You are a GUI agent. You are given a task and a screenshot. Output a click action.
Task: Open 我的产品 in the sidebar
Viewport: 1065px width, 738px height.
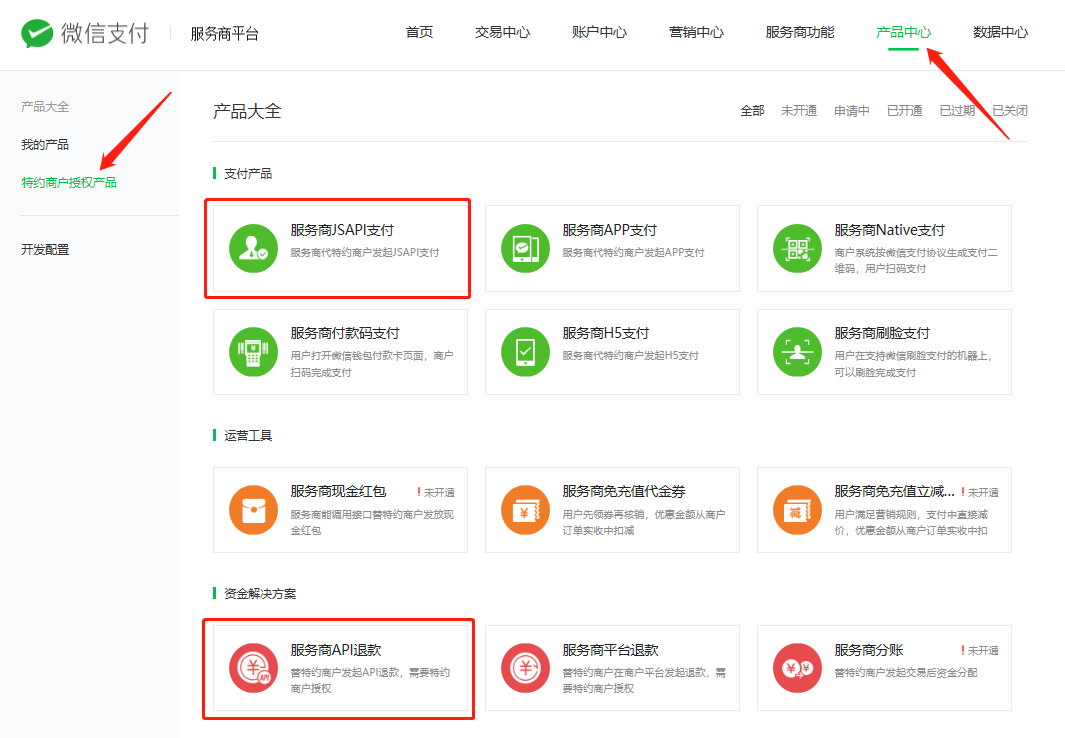(x=45, y=145)
